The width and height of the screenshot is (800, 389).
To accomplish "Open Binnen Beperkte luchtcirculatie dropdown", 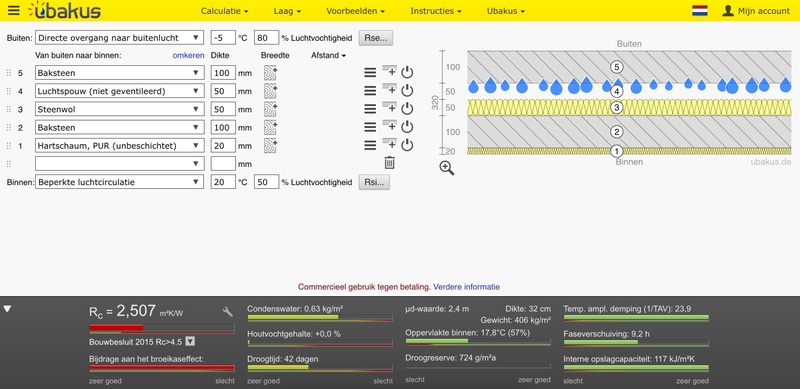I will click(119, 182).
